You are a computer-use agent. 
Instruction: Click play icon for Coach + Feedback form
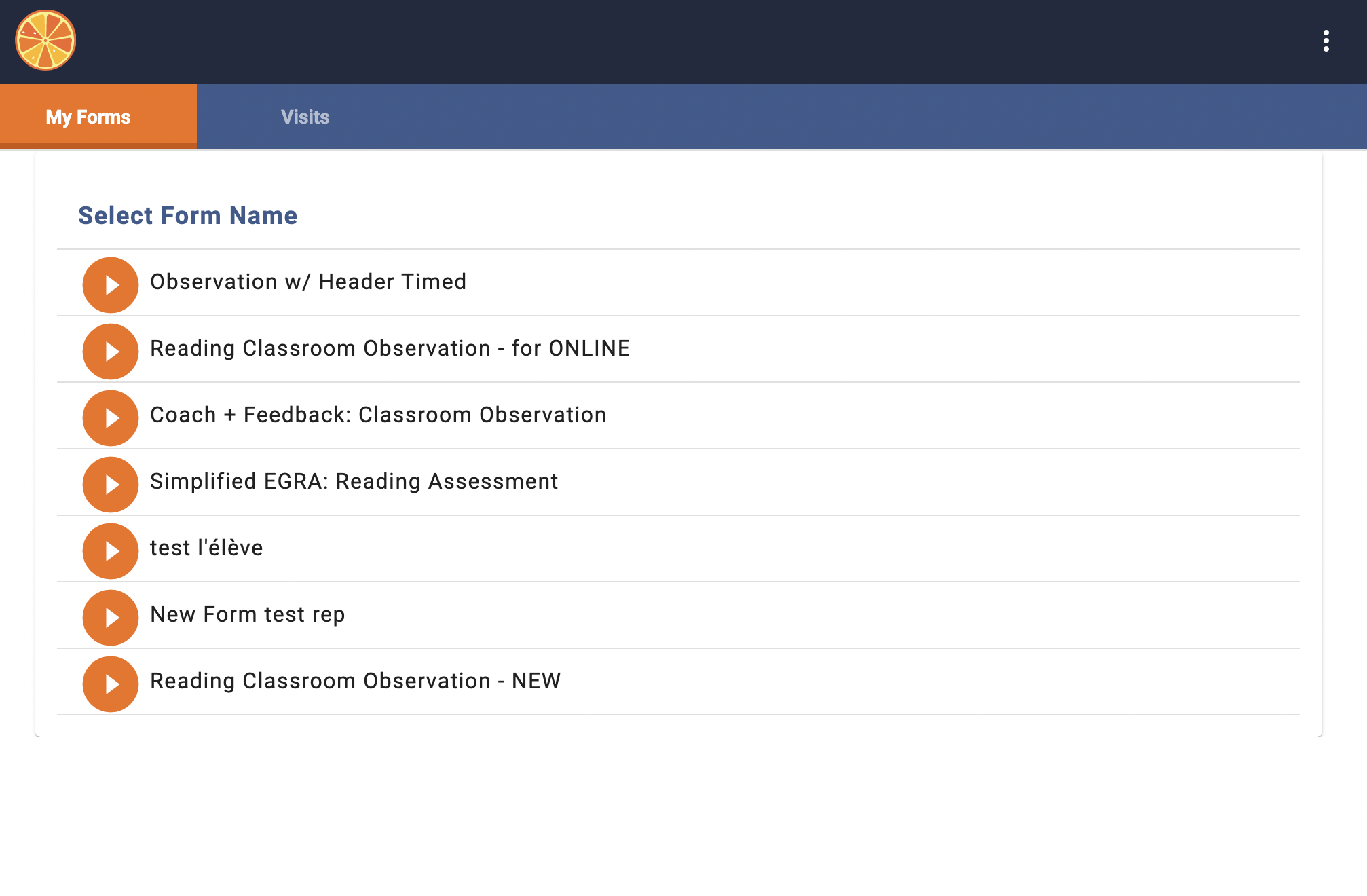point(111,418)
